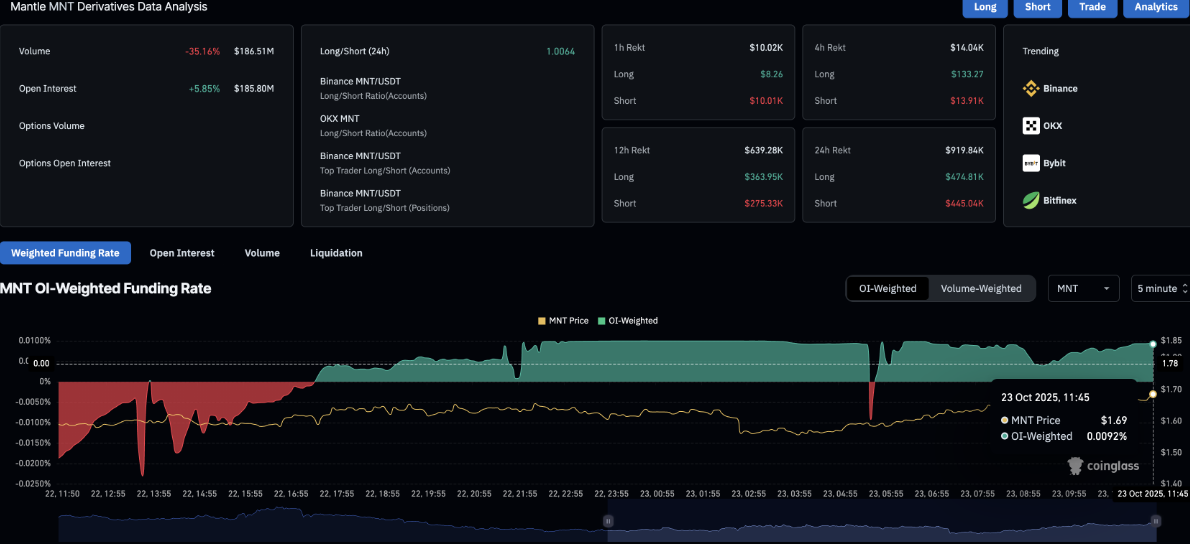Toggle the MNT Price legend marker
The height and width of the screenshot is (544, 1190).
click(541, 321)
